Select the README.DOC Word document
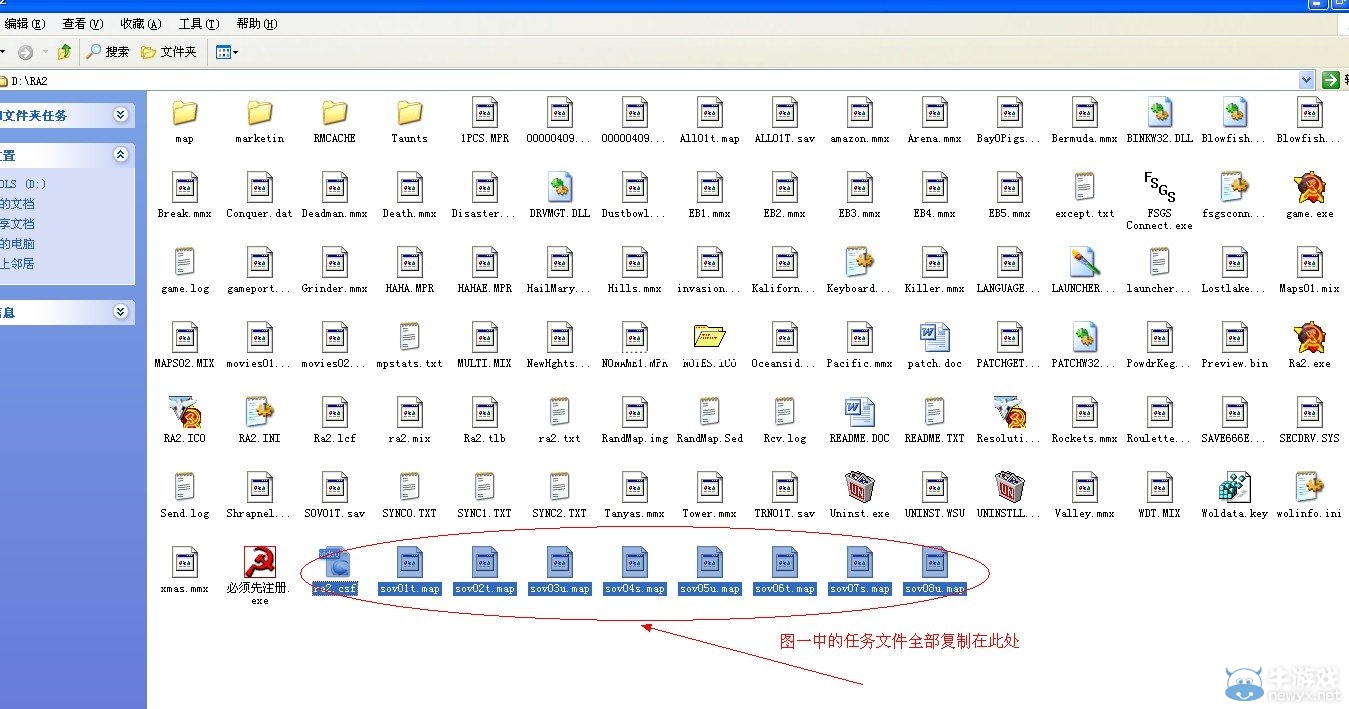This screenshot has width=1349, height=709. [860, 412]
